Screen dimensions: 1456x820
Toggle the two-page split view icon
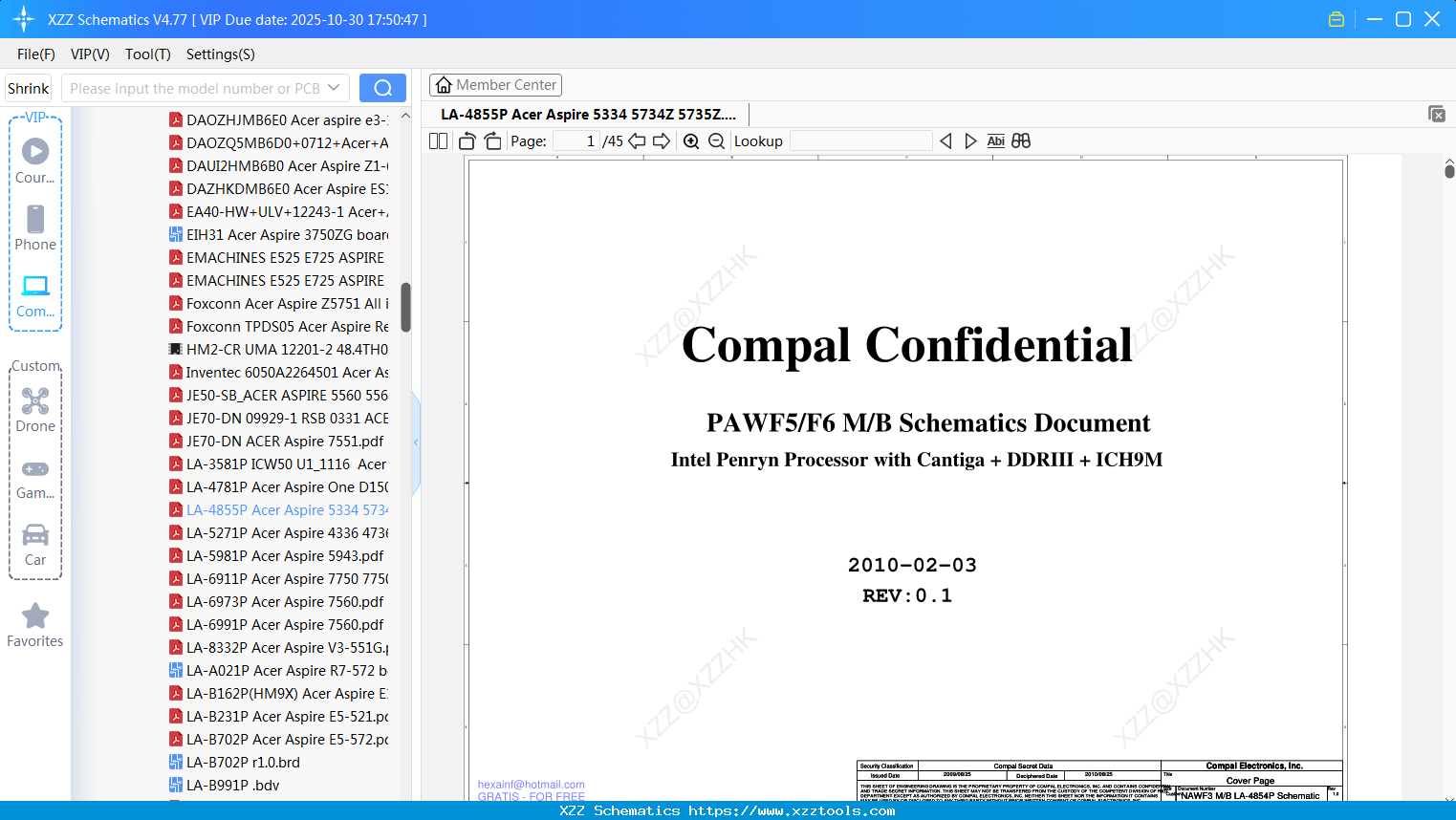(438, 141)
